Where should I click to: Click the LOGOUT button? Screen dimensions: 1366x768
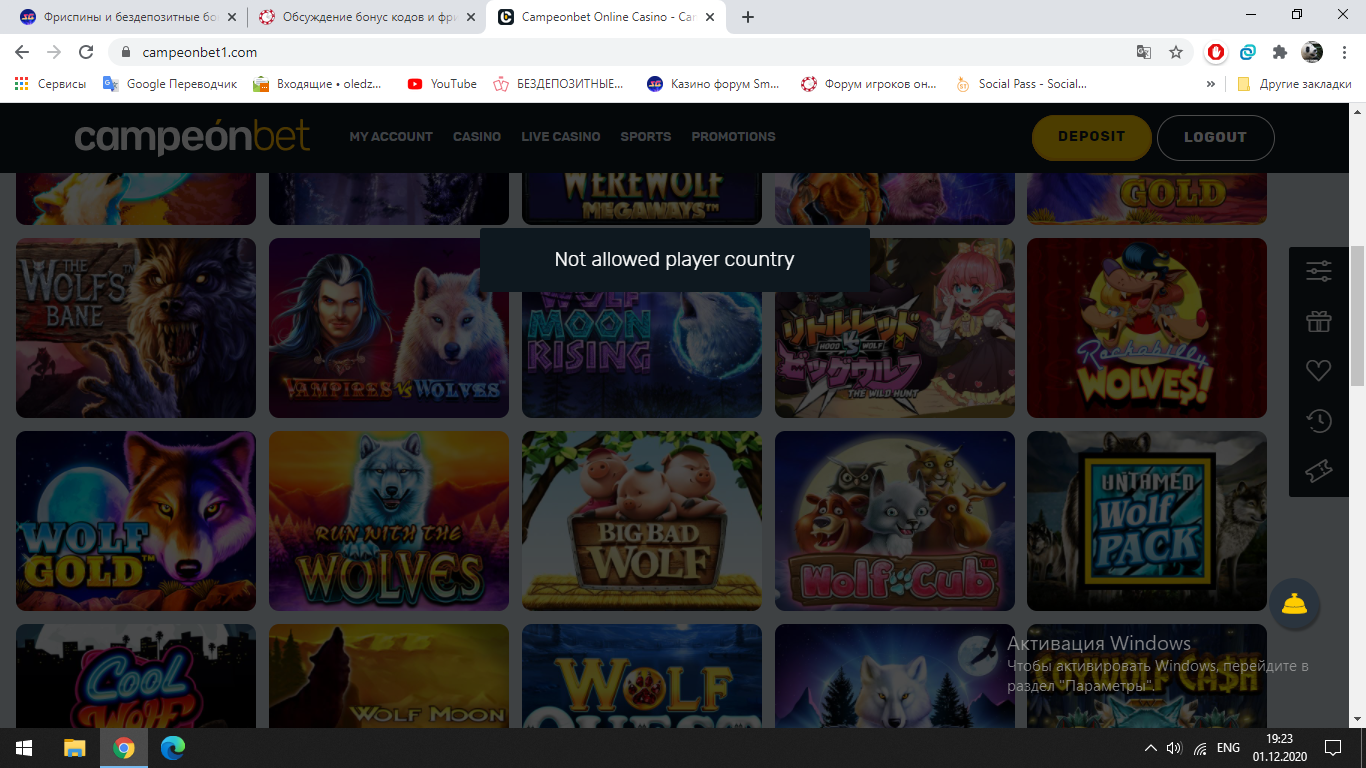[x=1216, y=137]
